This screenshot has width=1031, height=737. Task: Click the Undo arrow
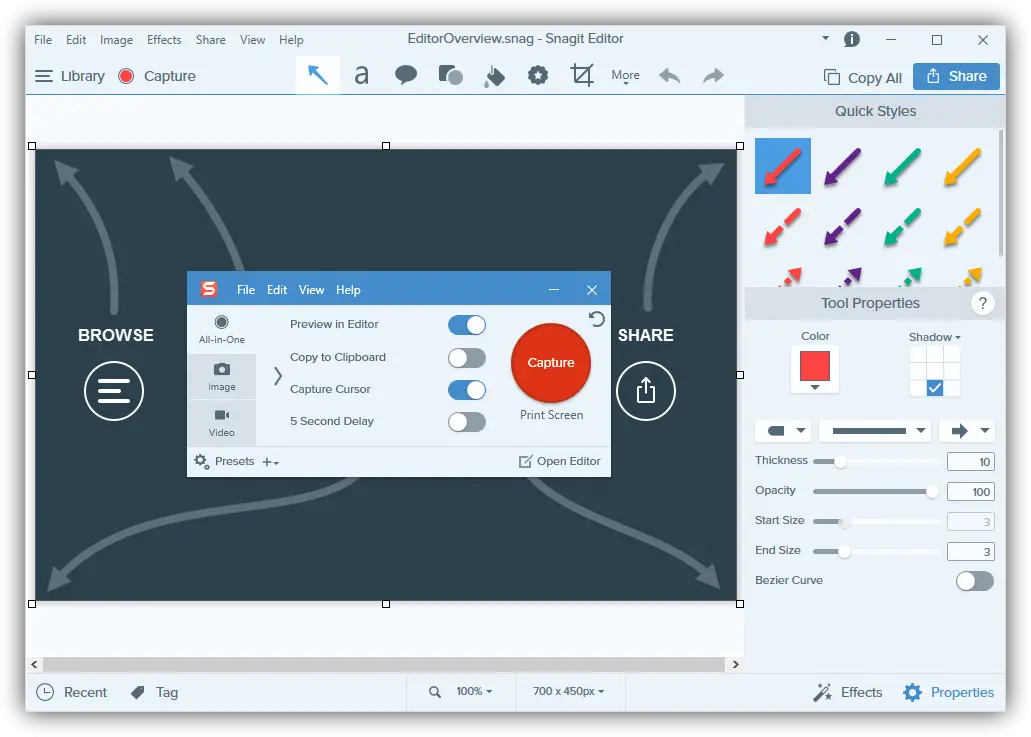pos(669,76)
